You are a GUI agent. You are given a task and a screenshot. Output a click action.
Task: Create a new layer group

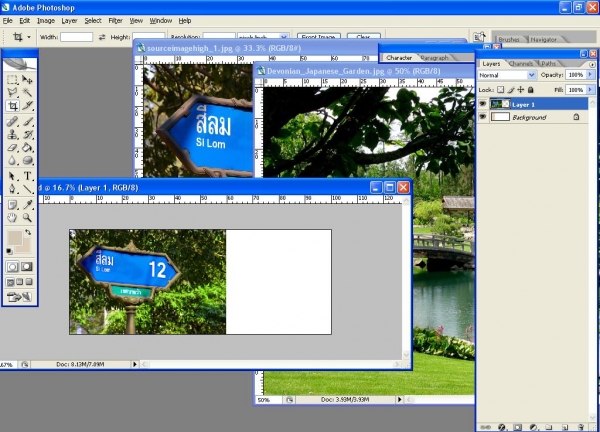click(549, 427)
